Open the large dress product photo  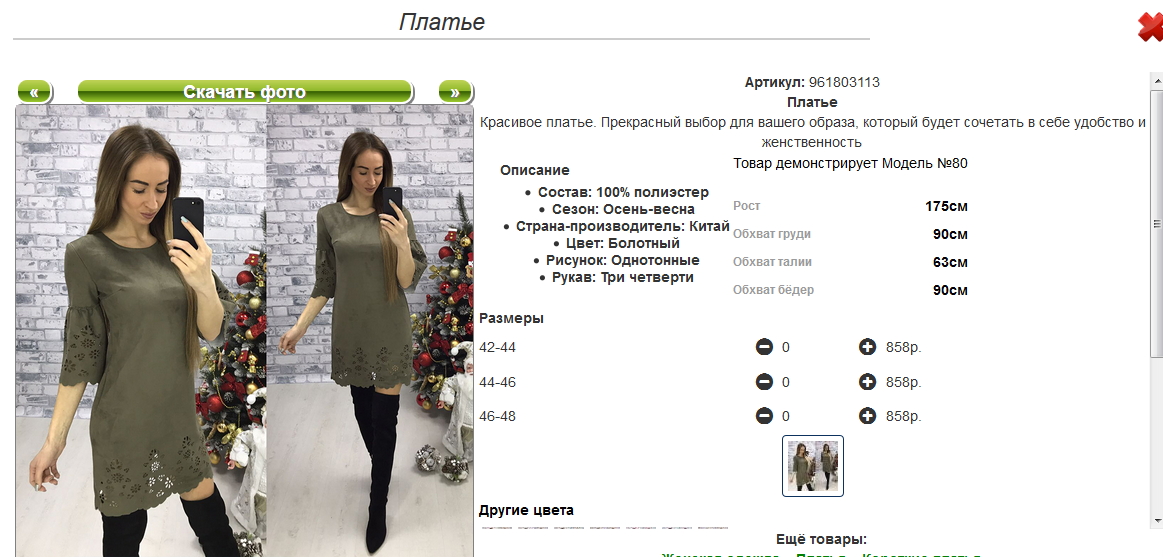(x=245, y=331)
